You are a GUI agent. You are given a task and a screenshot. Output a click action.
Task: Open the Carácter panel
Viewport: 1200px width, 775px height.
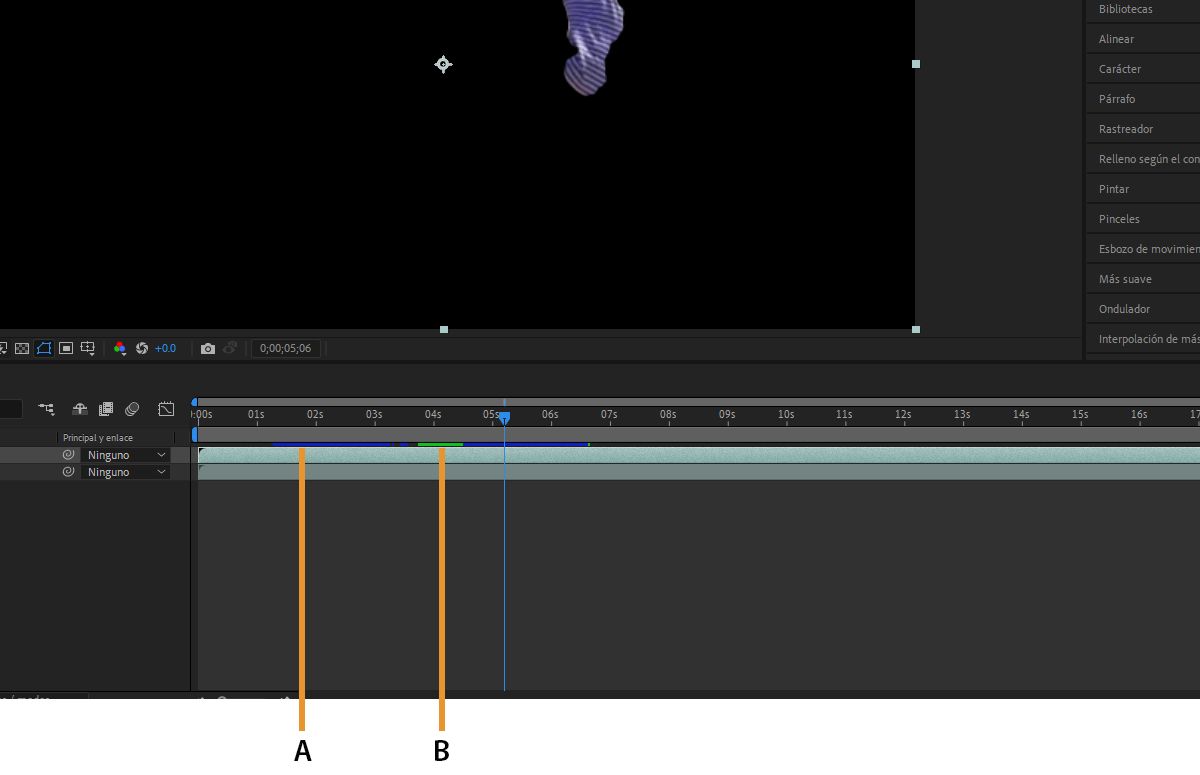1120,69
